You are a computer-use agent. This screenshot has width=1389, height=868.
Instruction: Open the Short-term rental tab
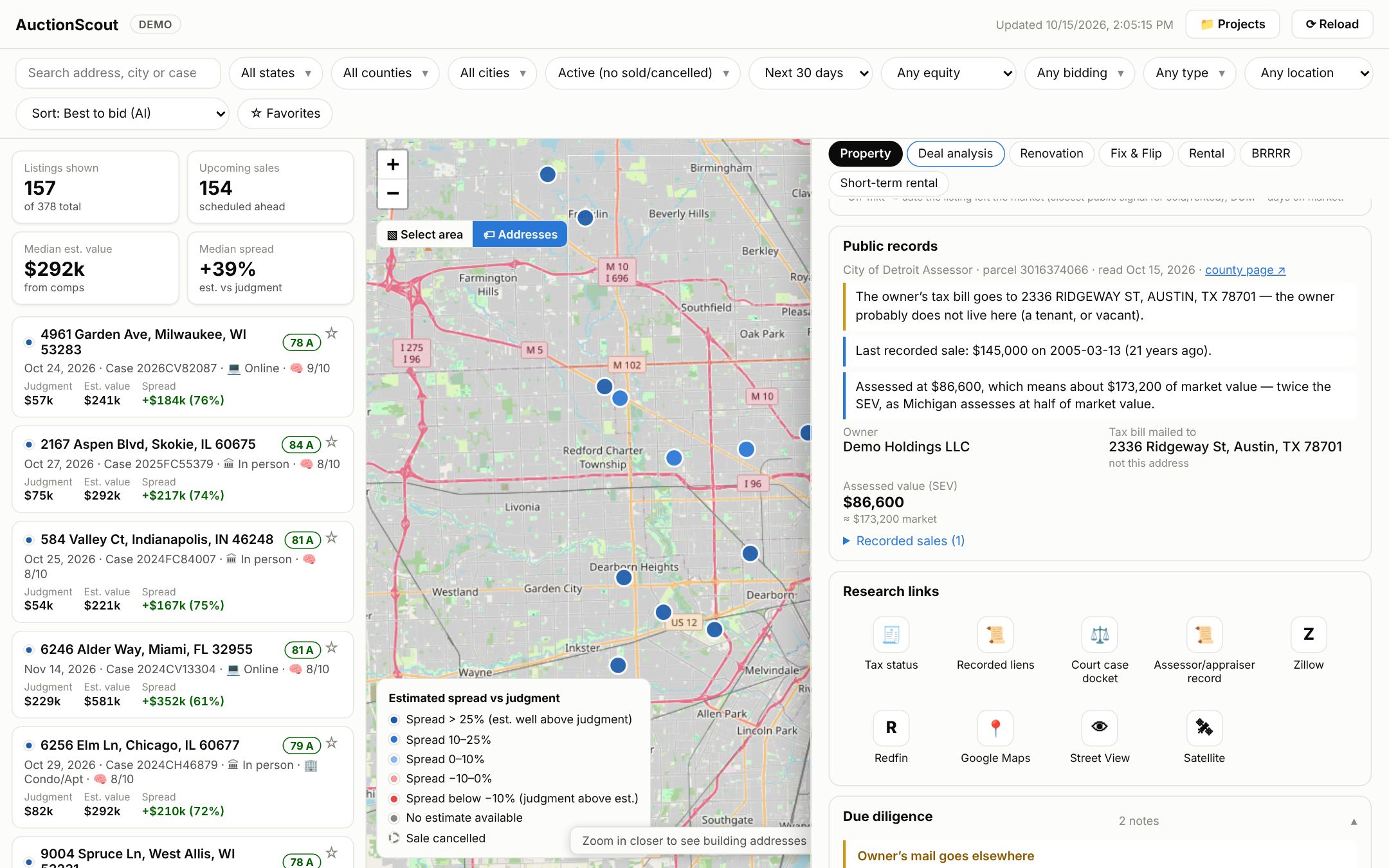[x=888, y=183]
